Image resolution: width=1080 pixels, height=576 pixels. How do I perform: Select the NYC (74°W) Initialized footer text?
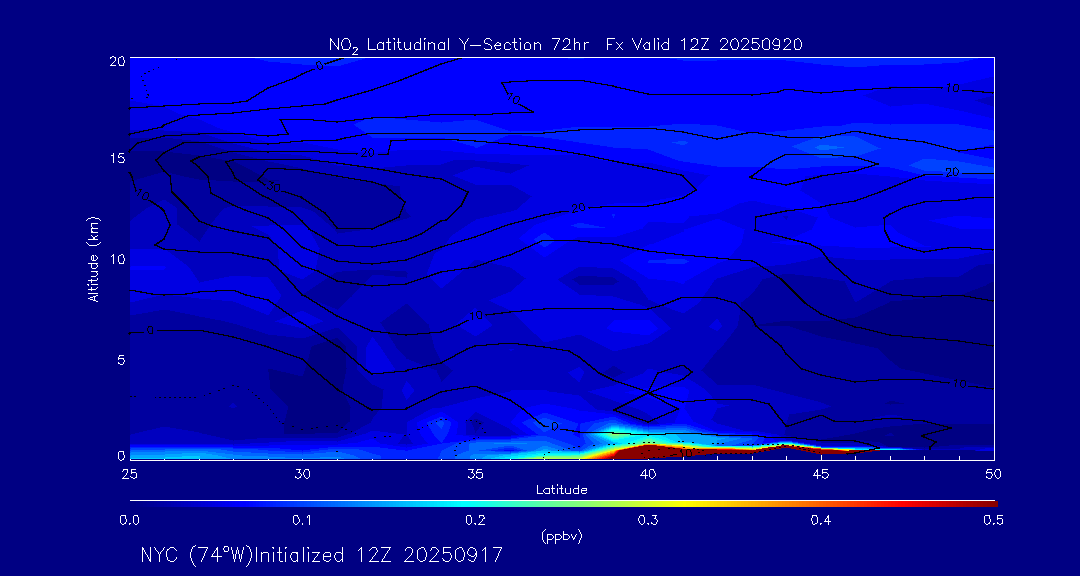321,555
